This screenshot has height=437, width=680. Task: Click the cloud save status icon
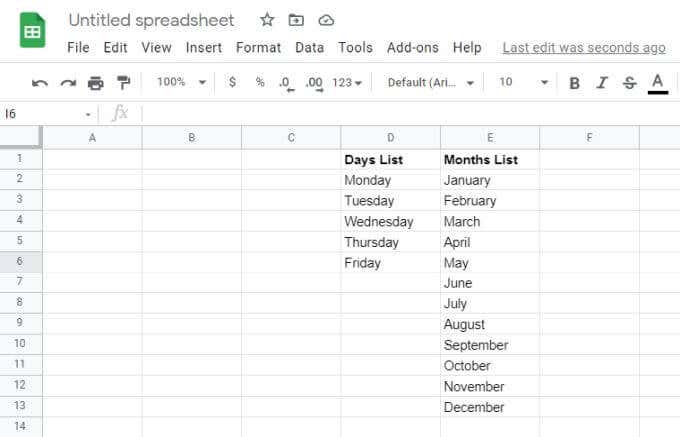(326, 20)
